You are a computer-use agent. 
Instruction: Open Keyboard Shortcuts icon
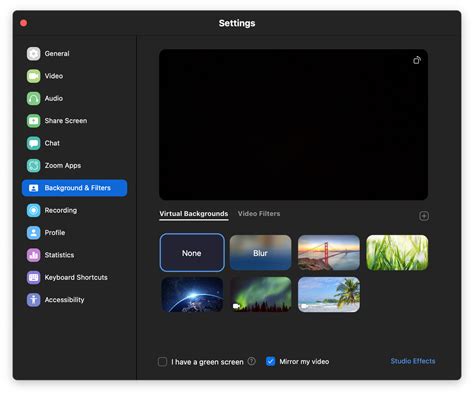(34, 277)
